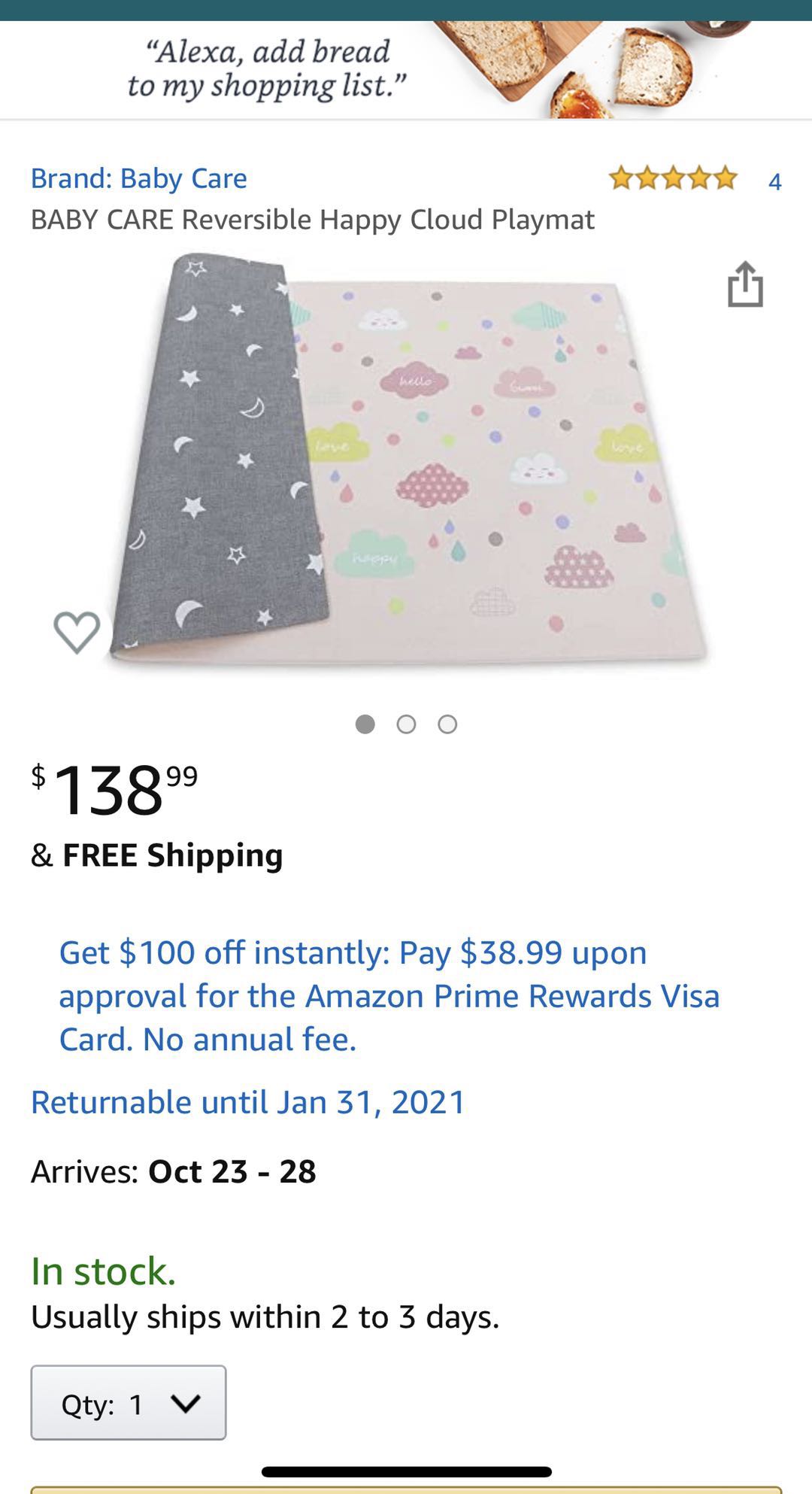Tap the FREE Shipping text
Image resolution: width=812 pixels, height=1494 pixels.
[172, 855]
